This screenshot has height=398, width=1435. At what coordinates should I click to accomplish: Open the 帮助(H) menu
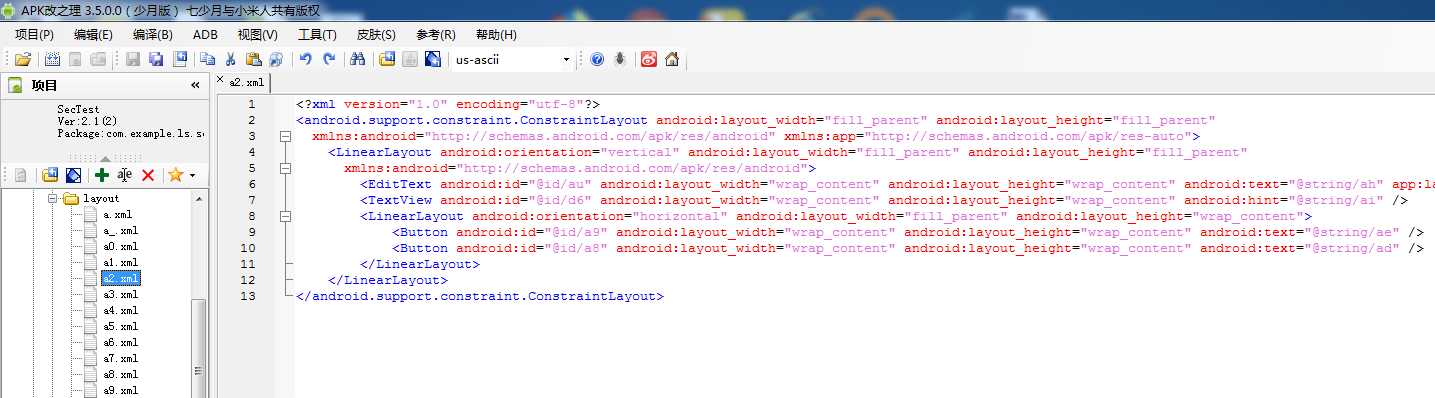tap(496, 35)
